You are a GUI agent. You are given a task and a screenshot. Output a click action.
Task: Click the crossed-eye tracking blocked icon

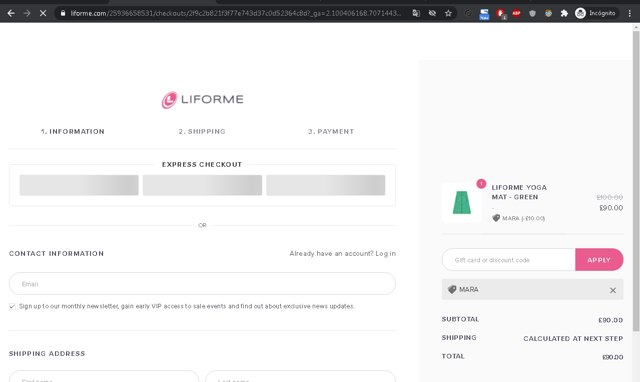point(432,13)
